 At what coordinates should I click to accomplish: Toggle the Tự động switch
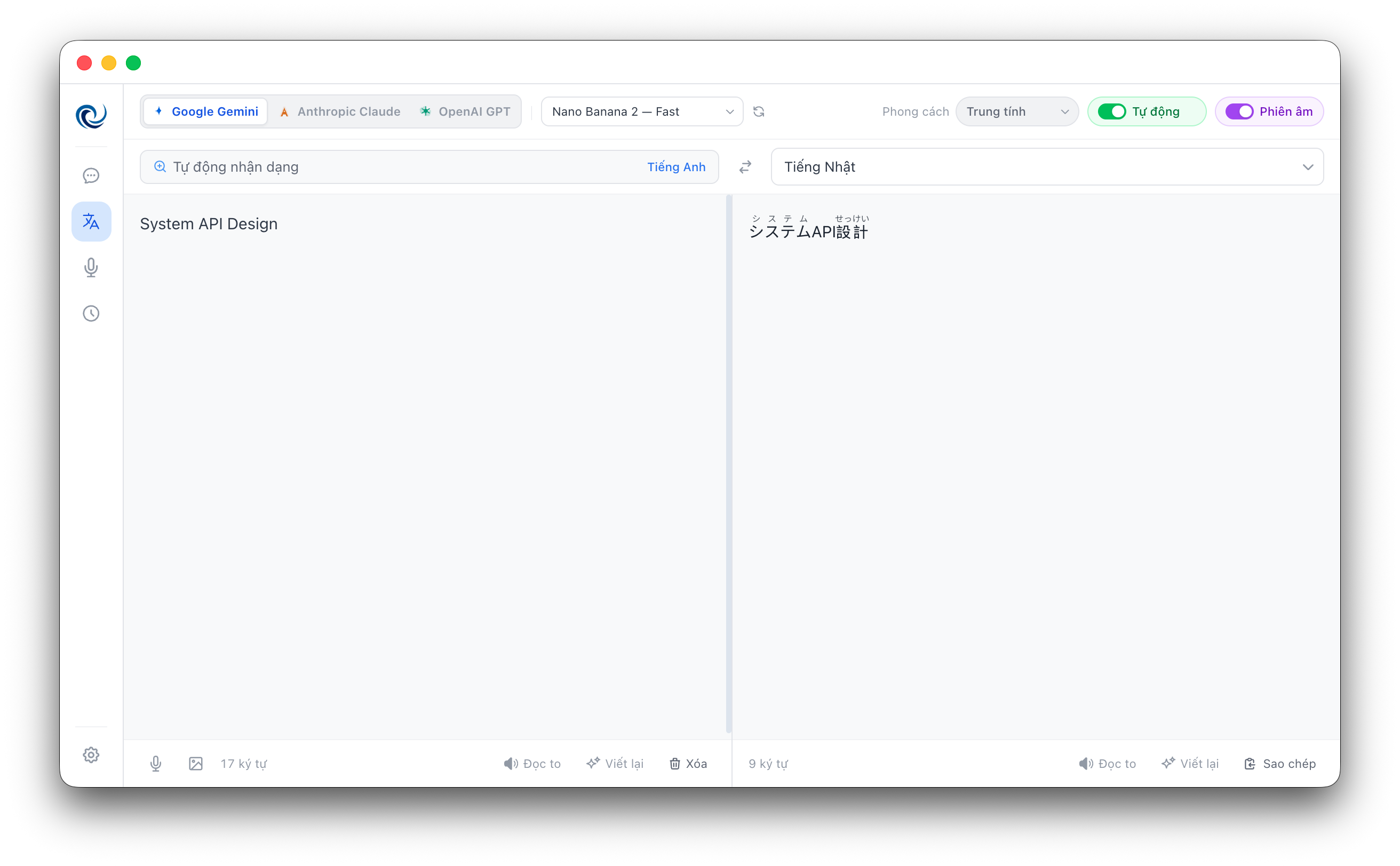(x=1112, y=111)
